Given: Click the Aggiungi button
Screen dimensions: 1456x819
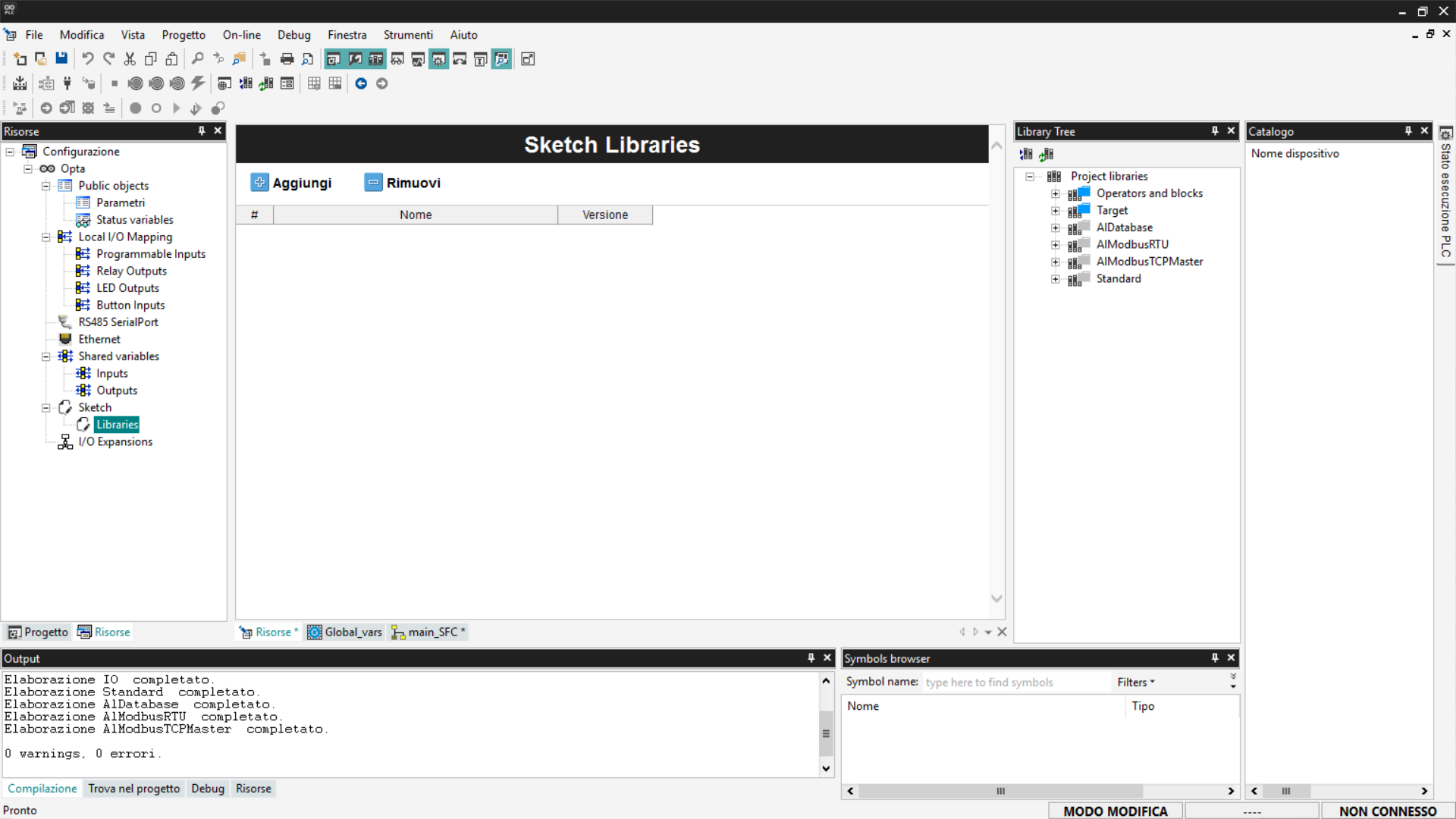Looking at the screenshot, I should pos(291,183).
